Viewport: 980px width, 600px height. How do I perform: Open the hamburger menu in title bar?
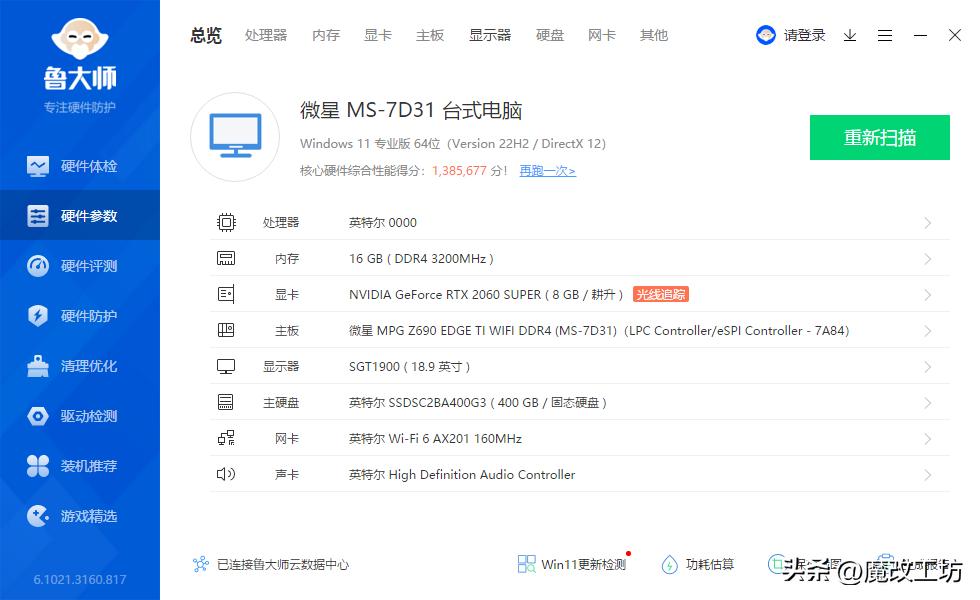pos(884,35)
